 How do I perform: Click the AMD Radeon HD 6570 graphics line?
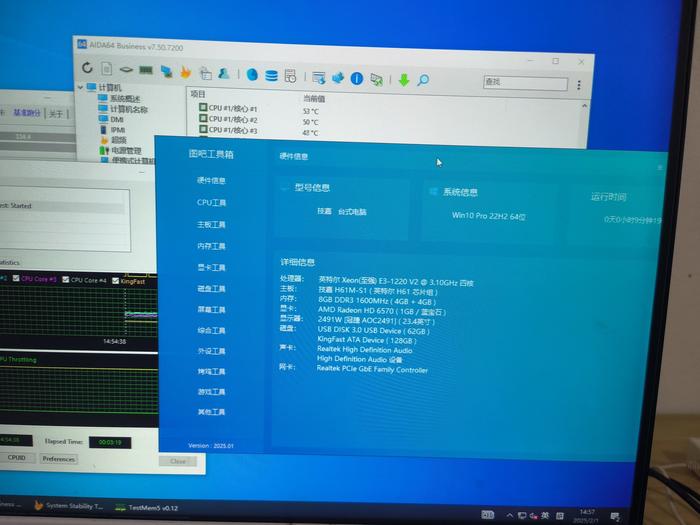click(x=382, y=311)
